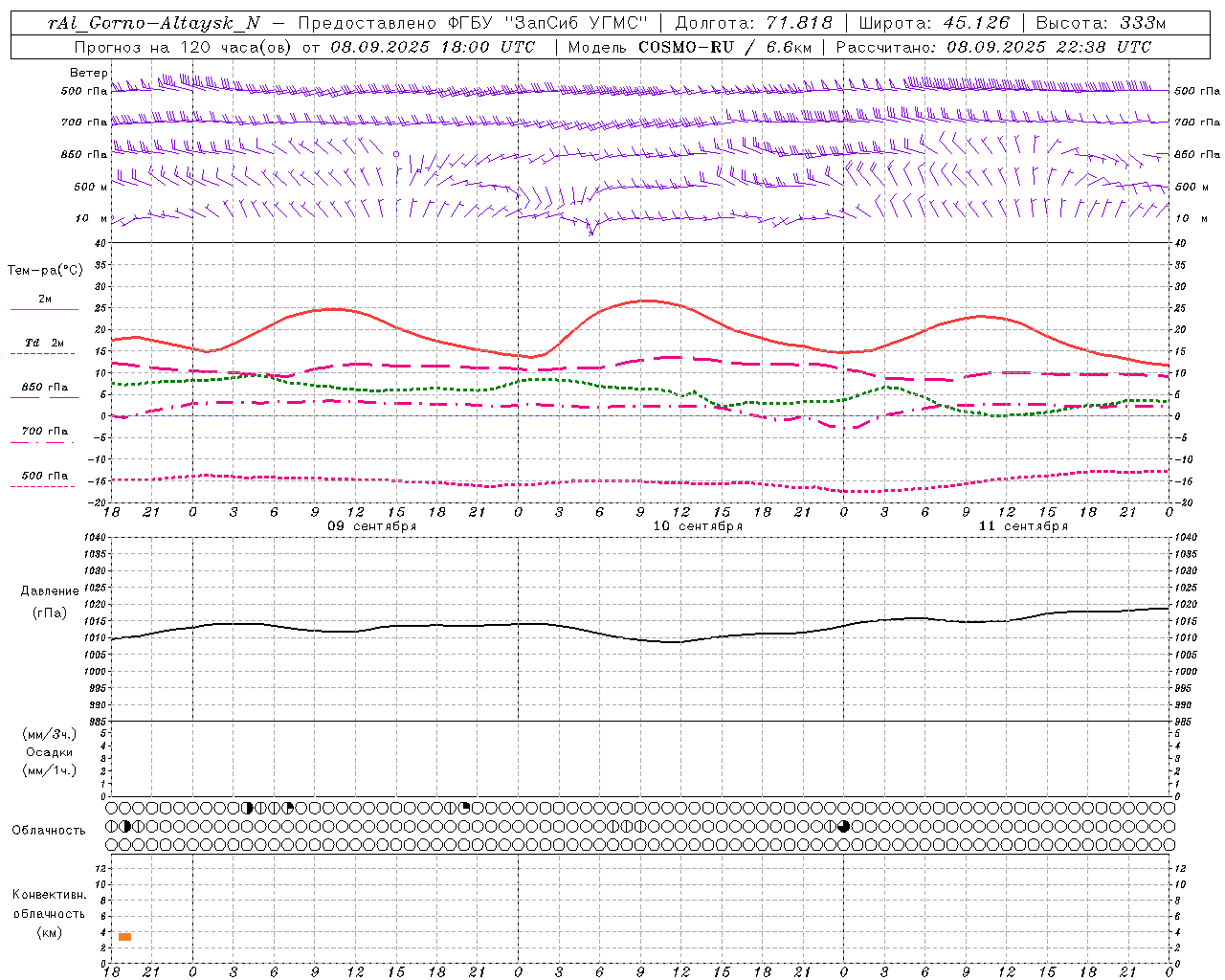Click the (км) unit label
The height and width of the screenshot is (980, 1225).
(50, 932)
